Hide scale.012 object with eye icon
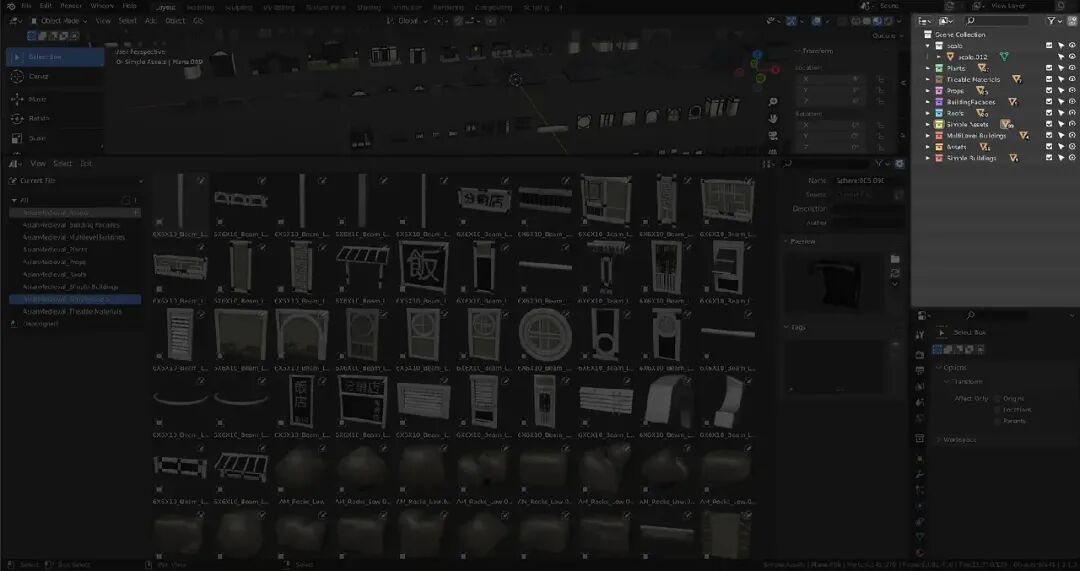Image resolution: width=1080 pixels, height=571 pixels. pyautogui.click(x=1072, y=56)
